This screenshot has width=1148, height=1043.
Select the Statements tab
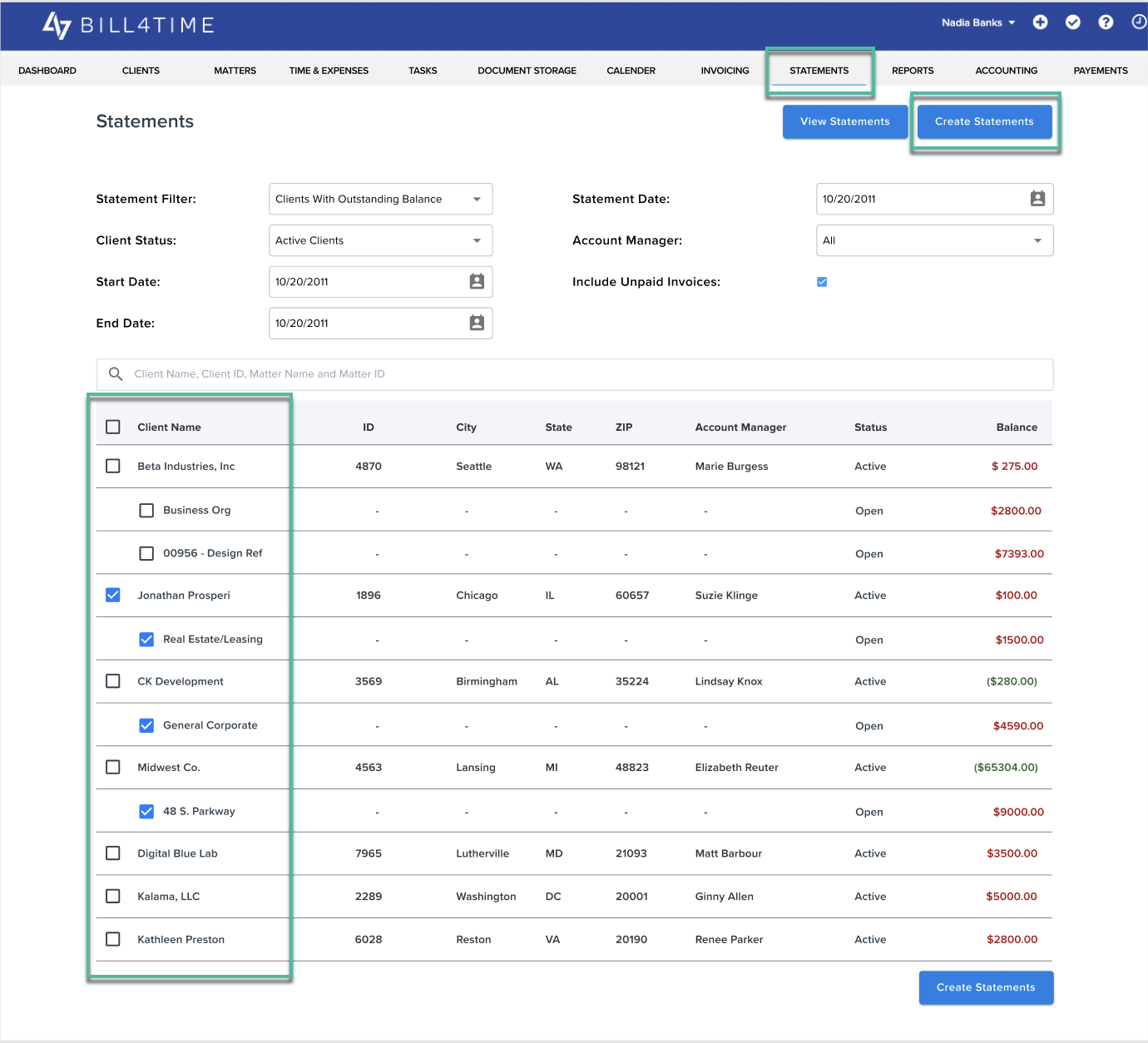[x=819, y=71]
